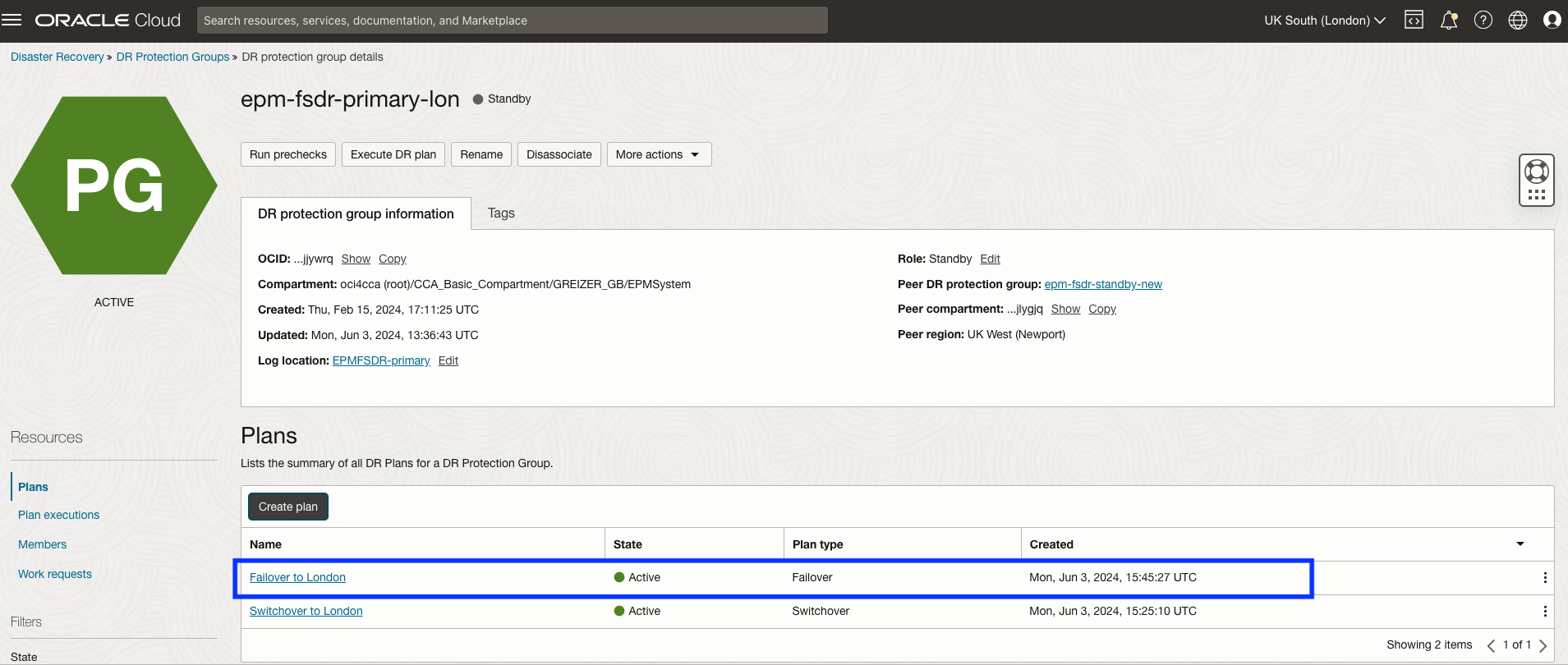Click the Create plan button
The width and height of the screenshot is (1568, 665).
(x=288, y=507)
